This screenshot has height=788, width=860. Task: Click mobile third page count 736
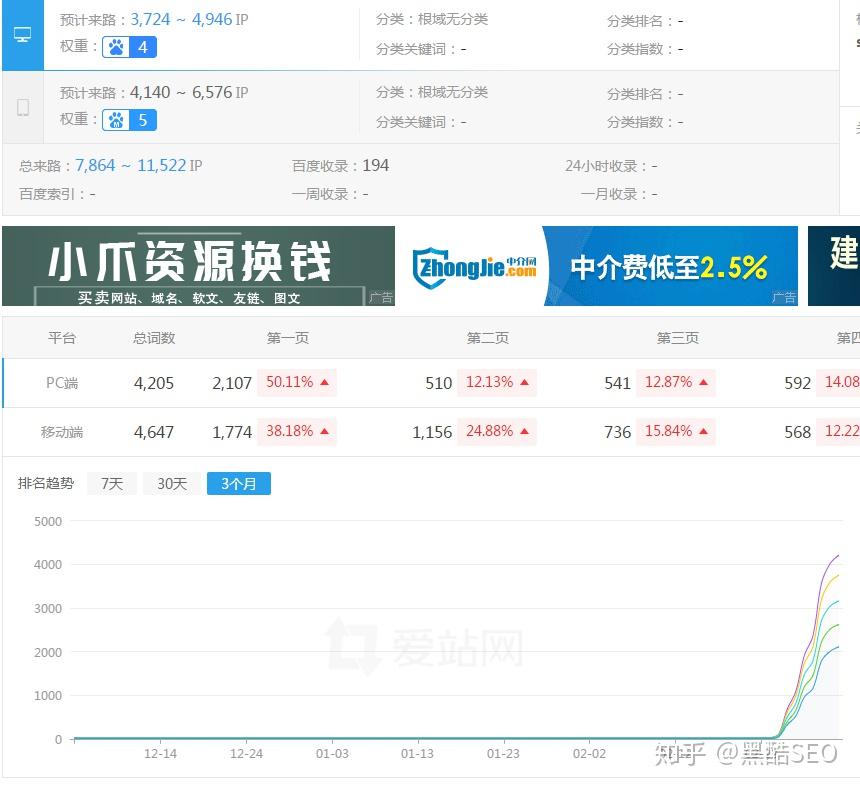pyautogui.click(x=618, y=433)
